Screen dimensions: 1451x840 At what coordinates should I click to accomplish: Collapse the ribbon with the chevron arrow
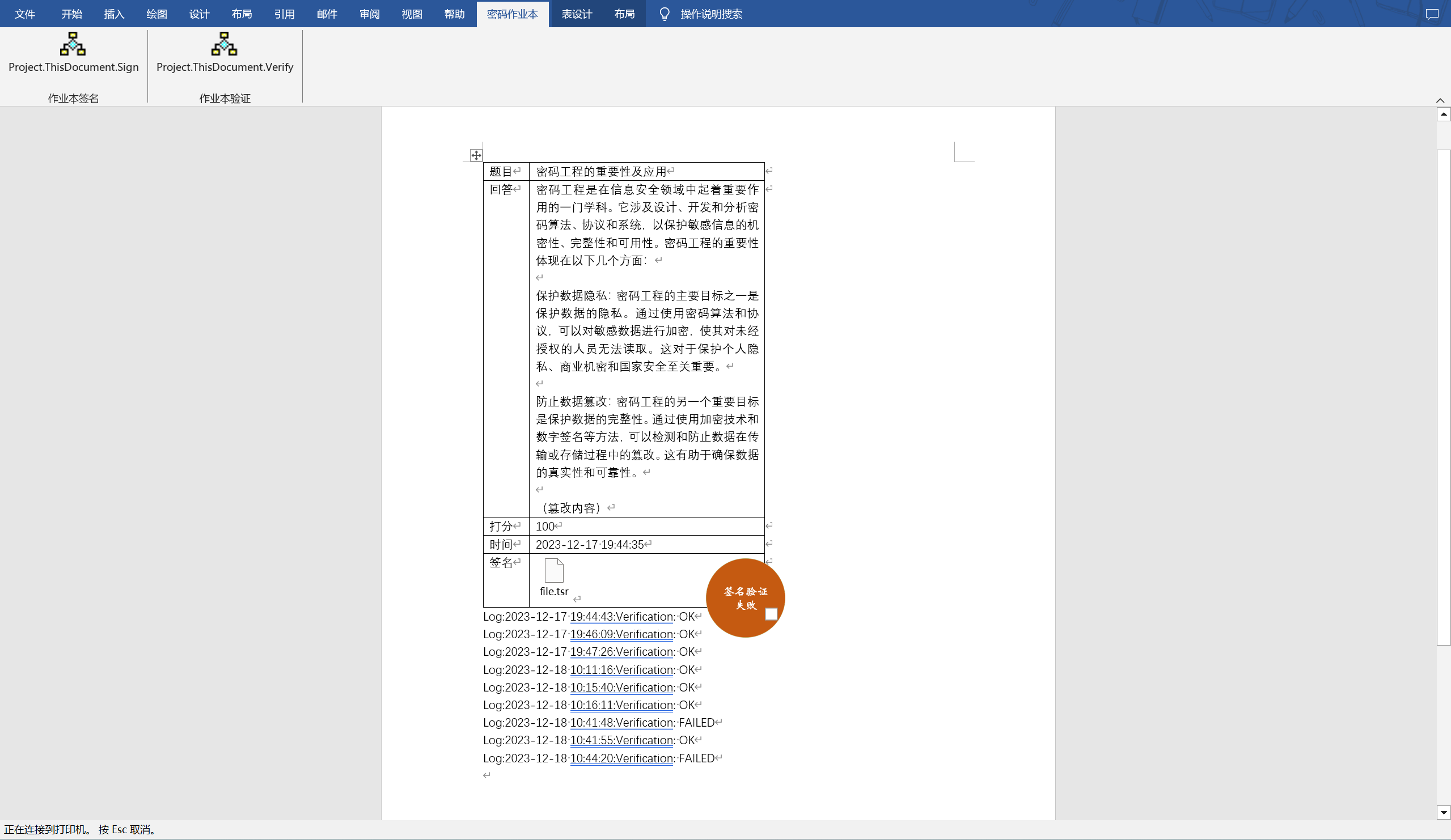coord(1440,100)
